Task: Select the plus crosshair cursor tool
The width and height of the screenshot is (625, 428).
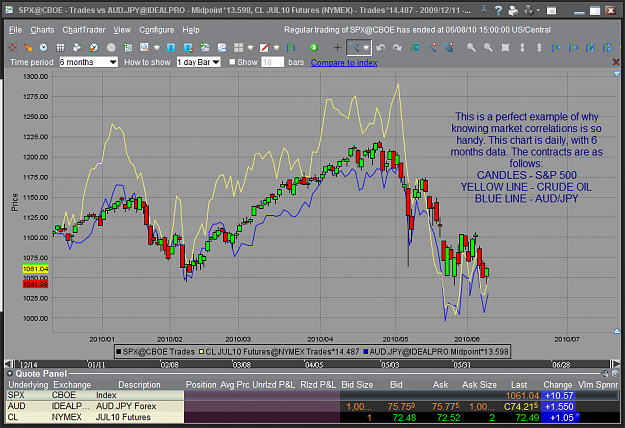Action: click(337, 47)
